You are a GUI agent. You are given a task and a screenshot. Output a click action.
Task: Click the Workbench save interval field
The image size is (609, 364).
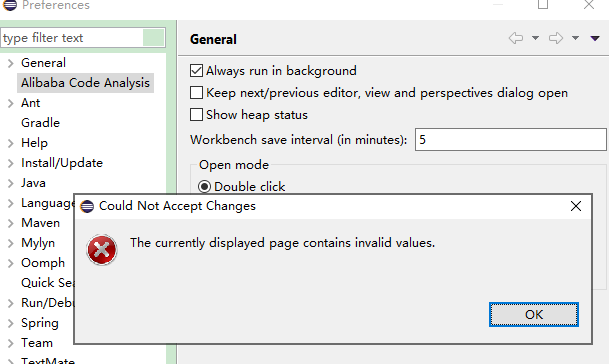[510, 139]
